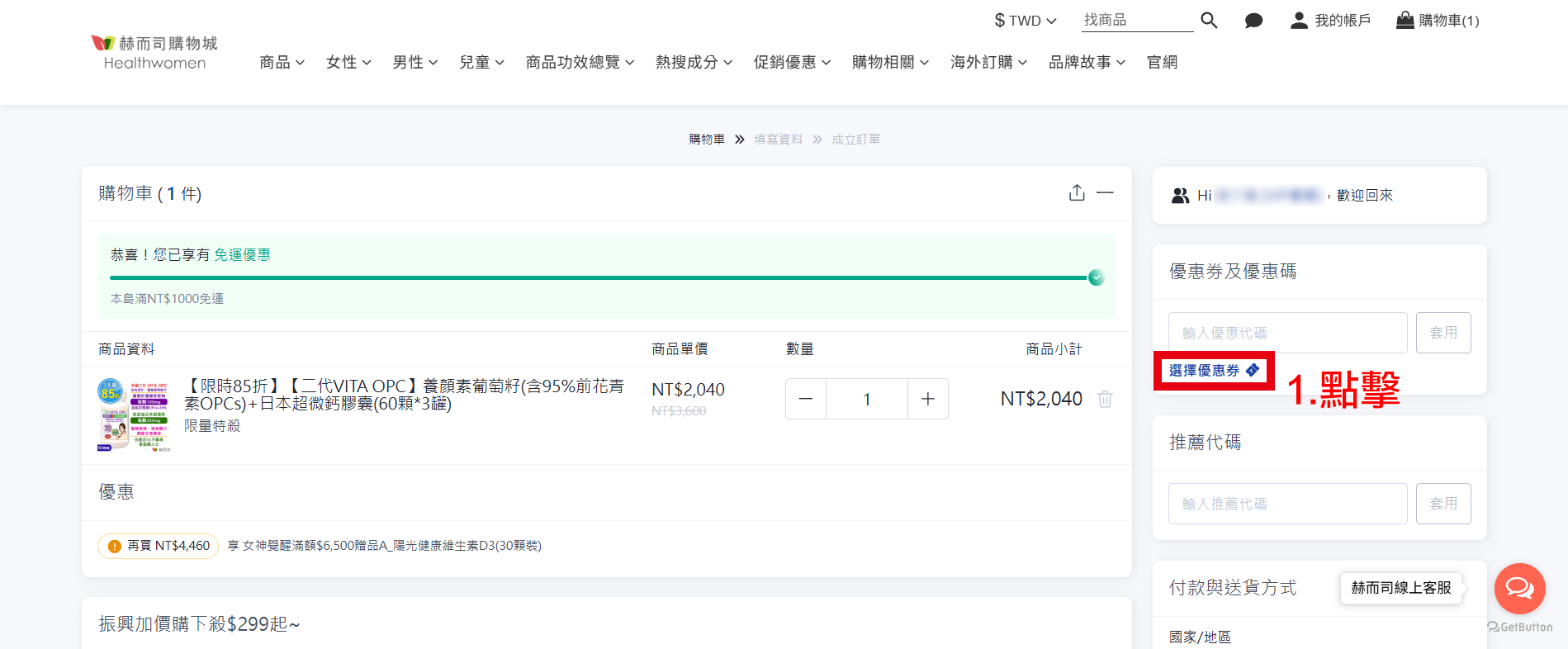Click the share cart icon
This screenshot has height=649, width=1568.
click(x=1077, y=192)
